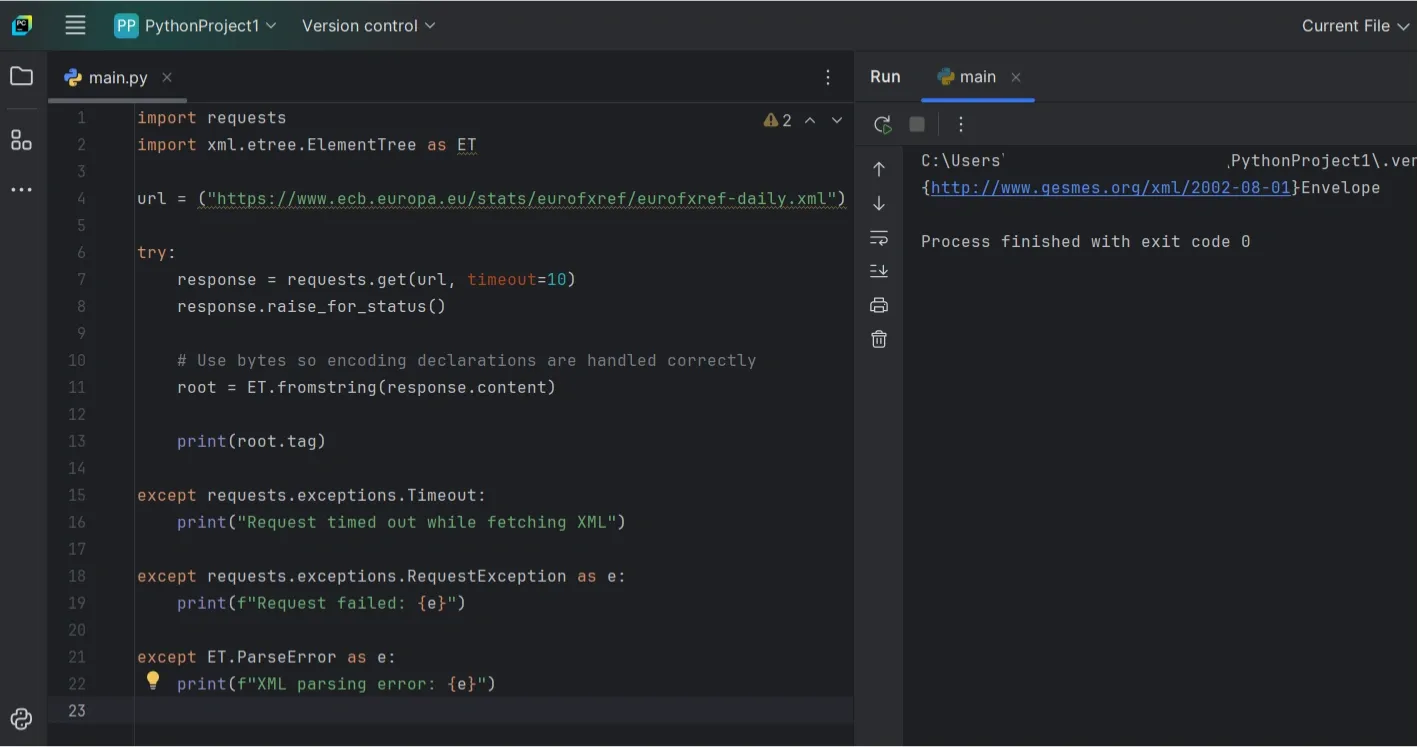Screen dimensions: 1418x747
Task: Show more tool windows via ellipsis icon
Action: (x=21, y=189)
